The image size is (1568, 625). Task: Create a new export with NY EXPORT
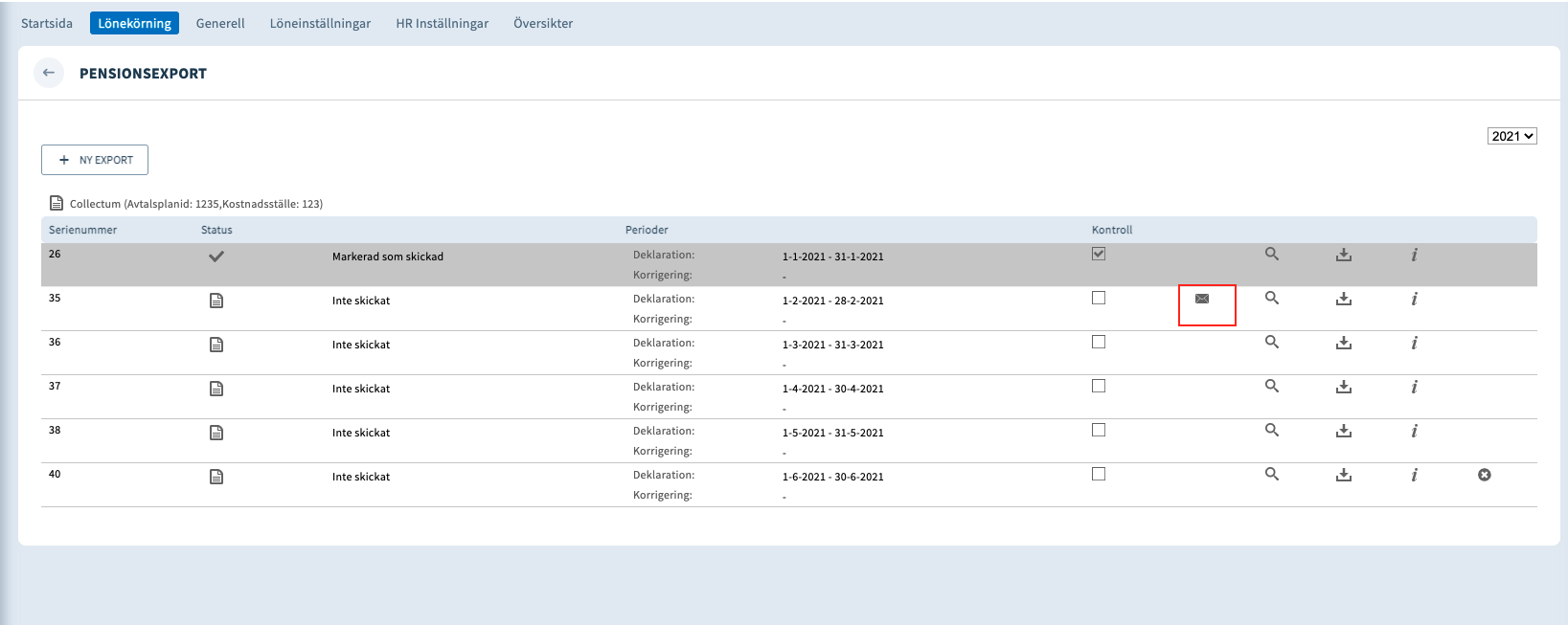coord(95,160)
